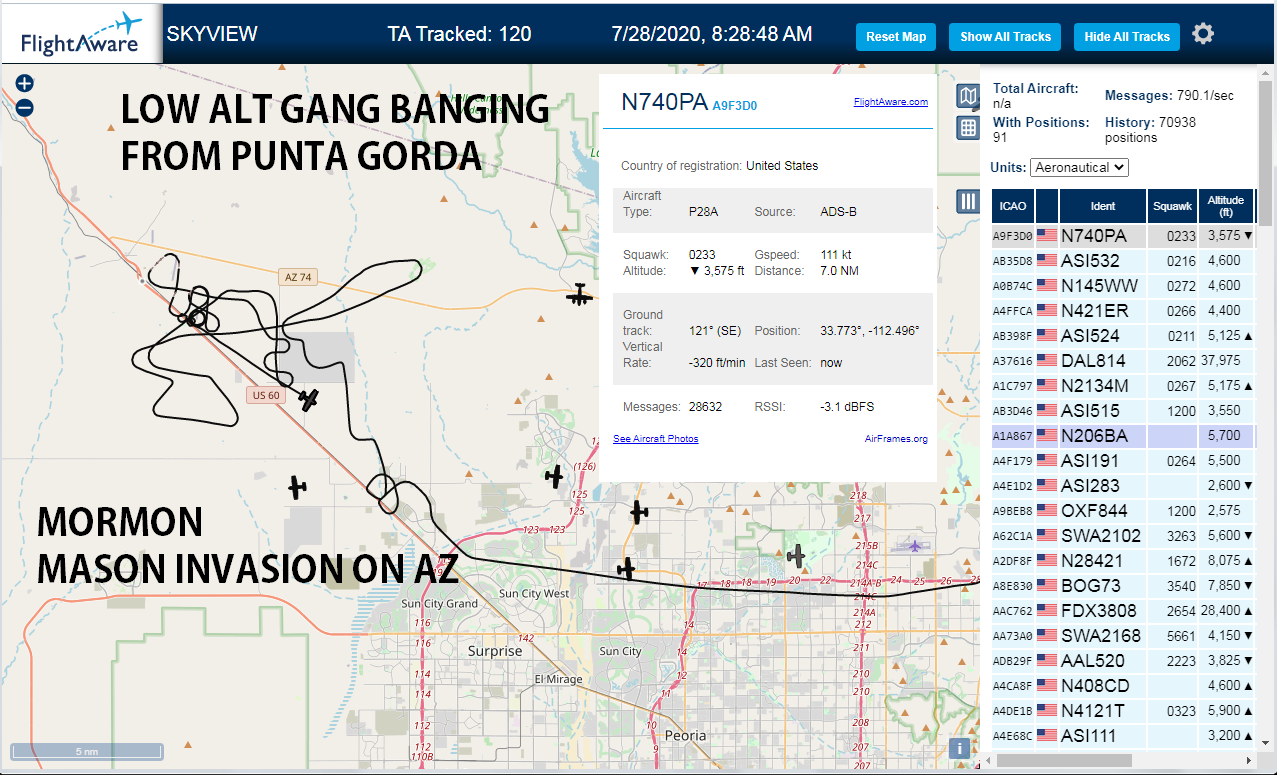
Task: Toggle the grid view icon
Action: click(967, 127)
